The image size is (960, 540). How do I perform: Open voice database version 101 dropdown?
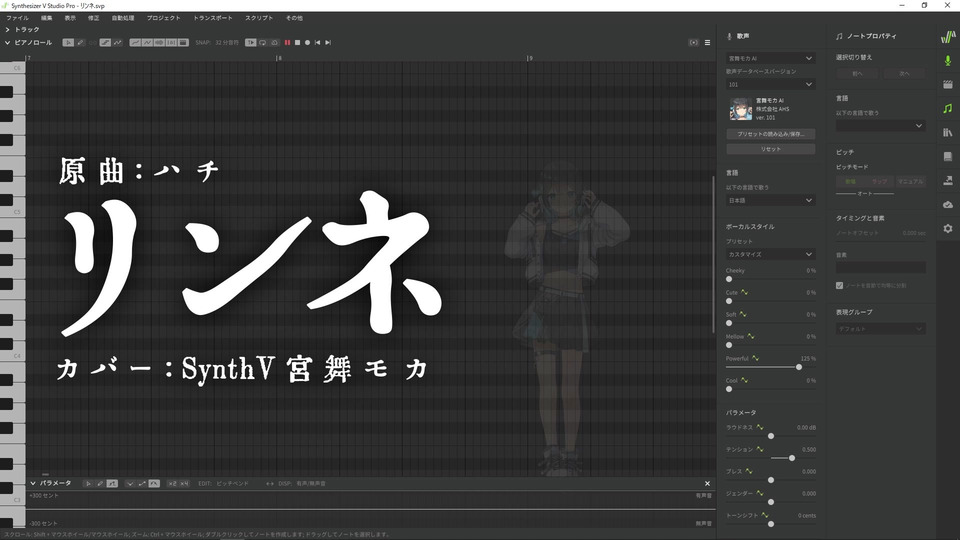pos(770,84)
